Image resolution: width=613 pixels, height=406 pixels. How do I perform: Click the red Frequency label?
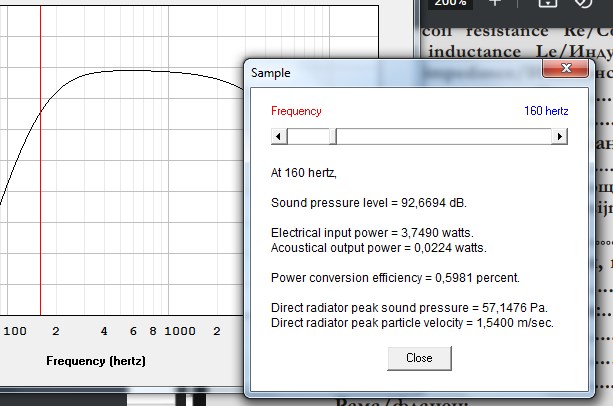tap(296, 111)
